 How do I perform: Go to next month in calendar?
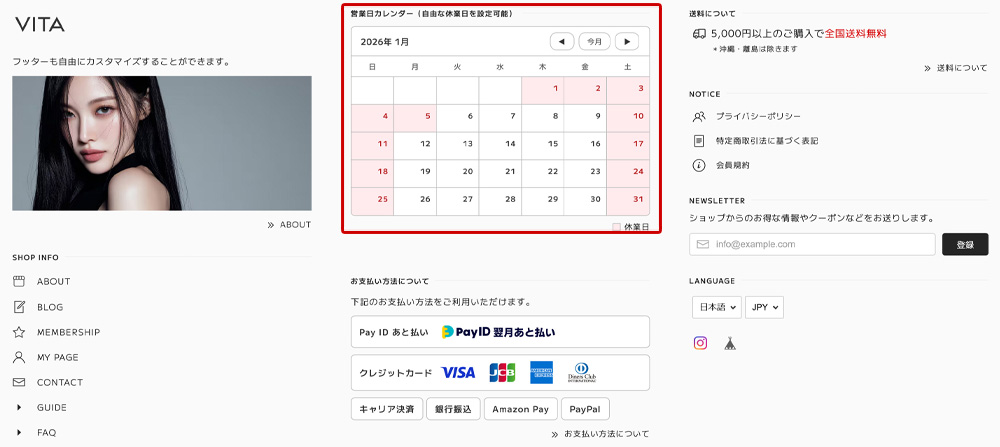627,42
